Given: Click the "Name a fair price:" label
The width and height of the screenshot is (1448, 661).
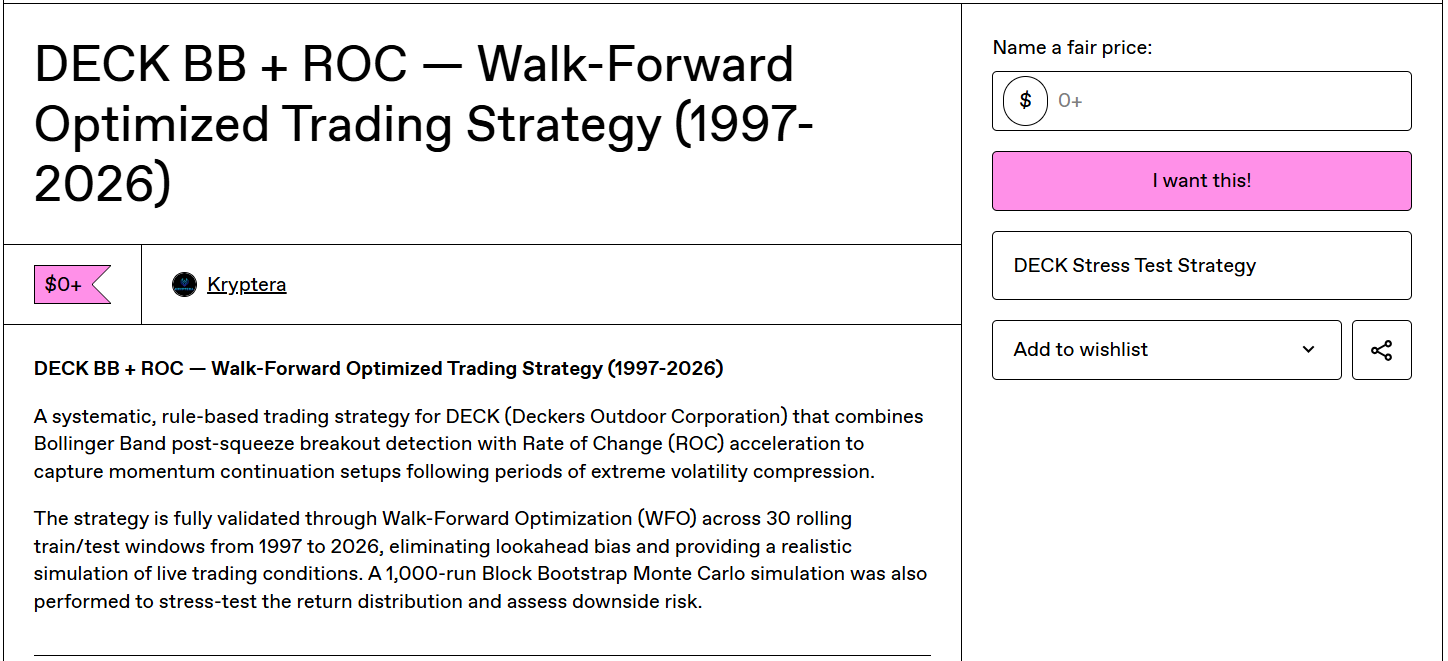Looking at the screenshot, I should (x=1072, y=48).
